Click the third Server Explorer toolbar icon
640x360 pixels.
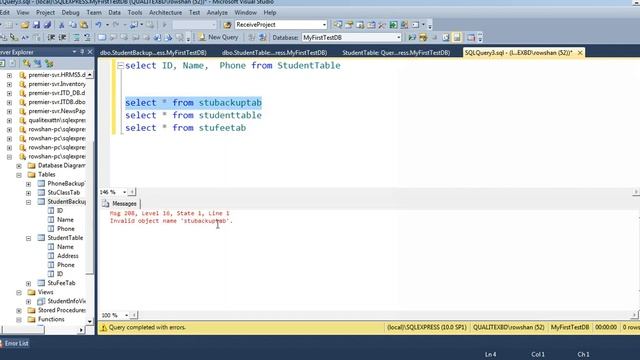[x=49, y=63]
